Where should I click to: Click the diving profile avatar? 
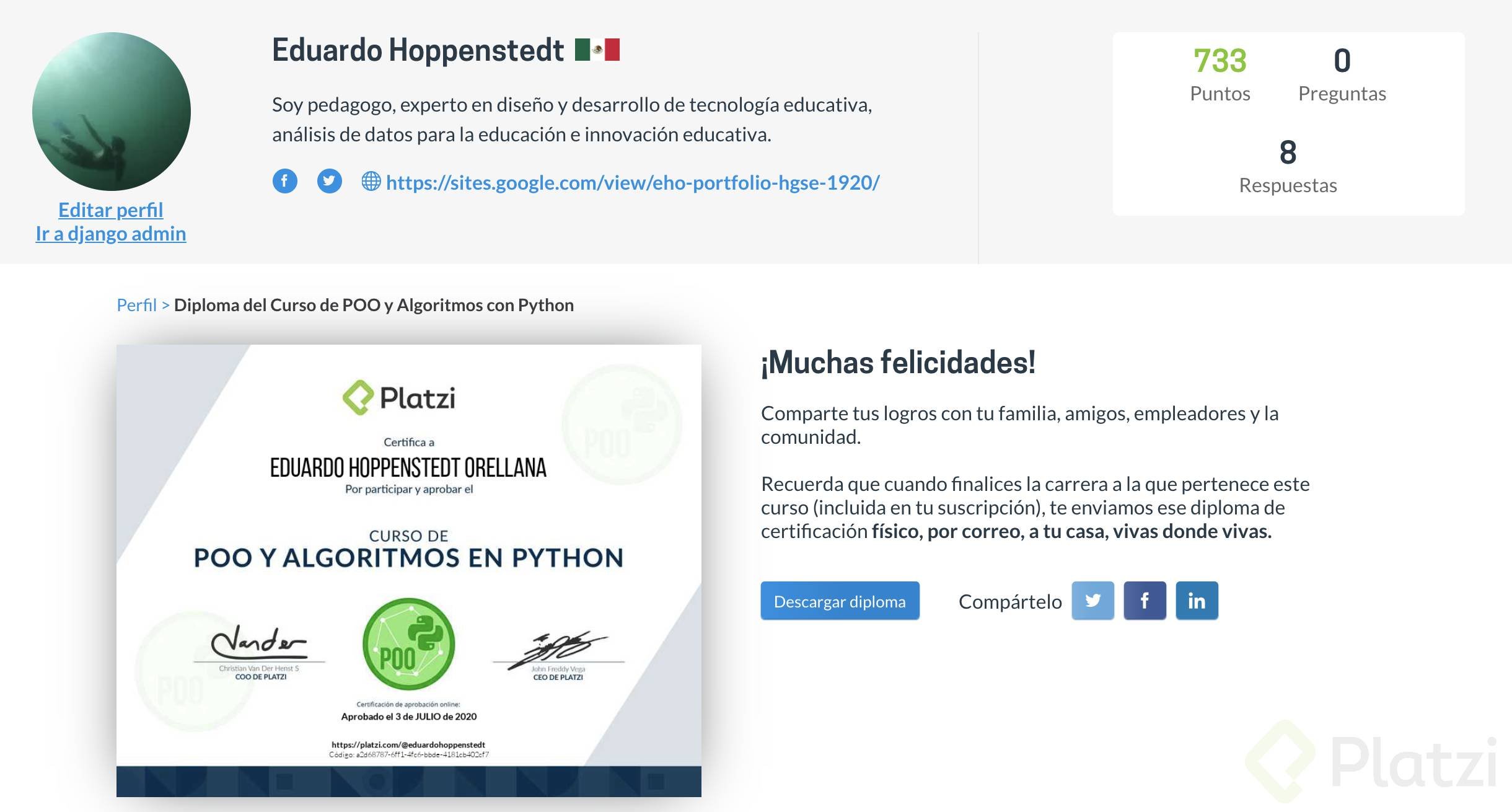[x=112, y=112]
